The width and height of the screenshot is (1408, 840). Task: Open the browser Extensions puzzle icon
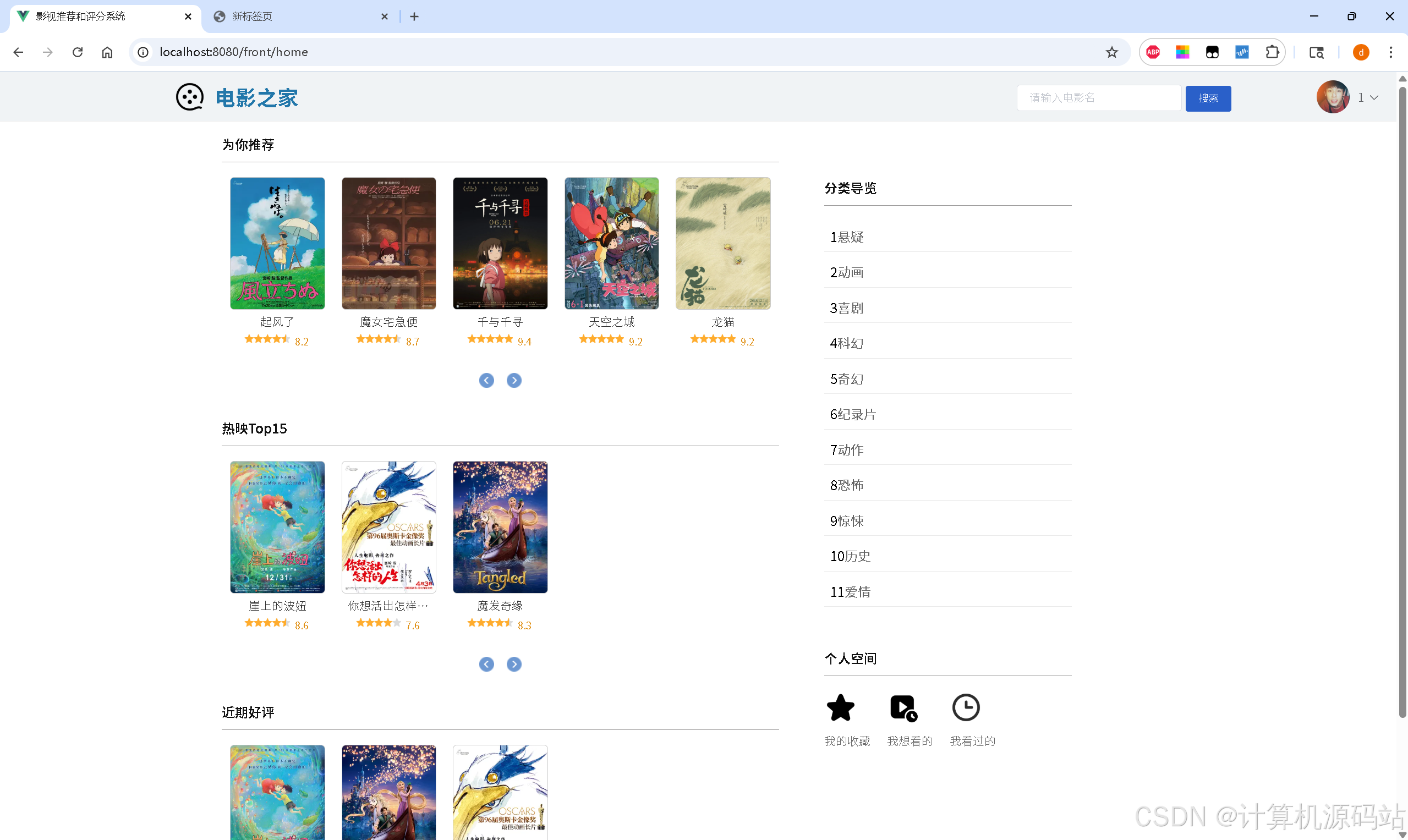pyautogui.click(x=1272, y=52)
